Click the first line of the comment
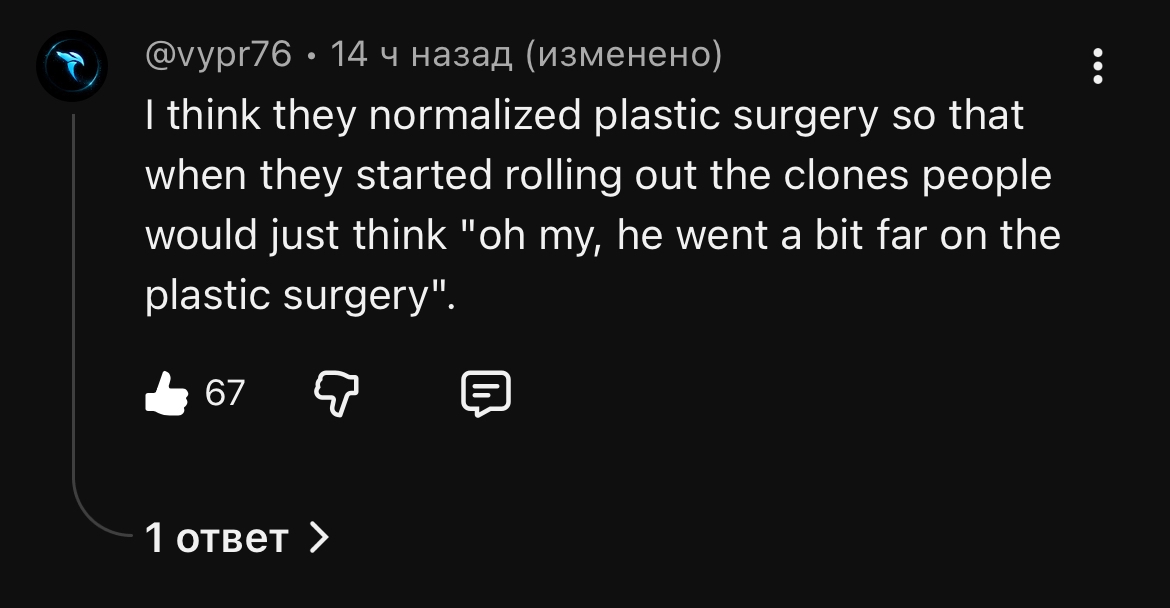Screen dimensions: 1170x608 coord(585,116)
